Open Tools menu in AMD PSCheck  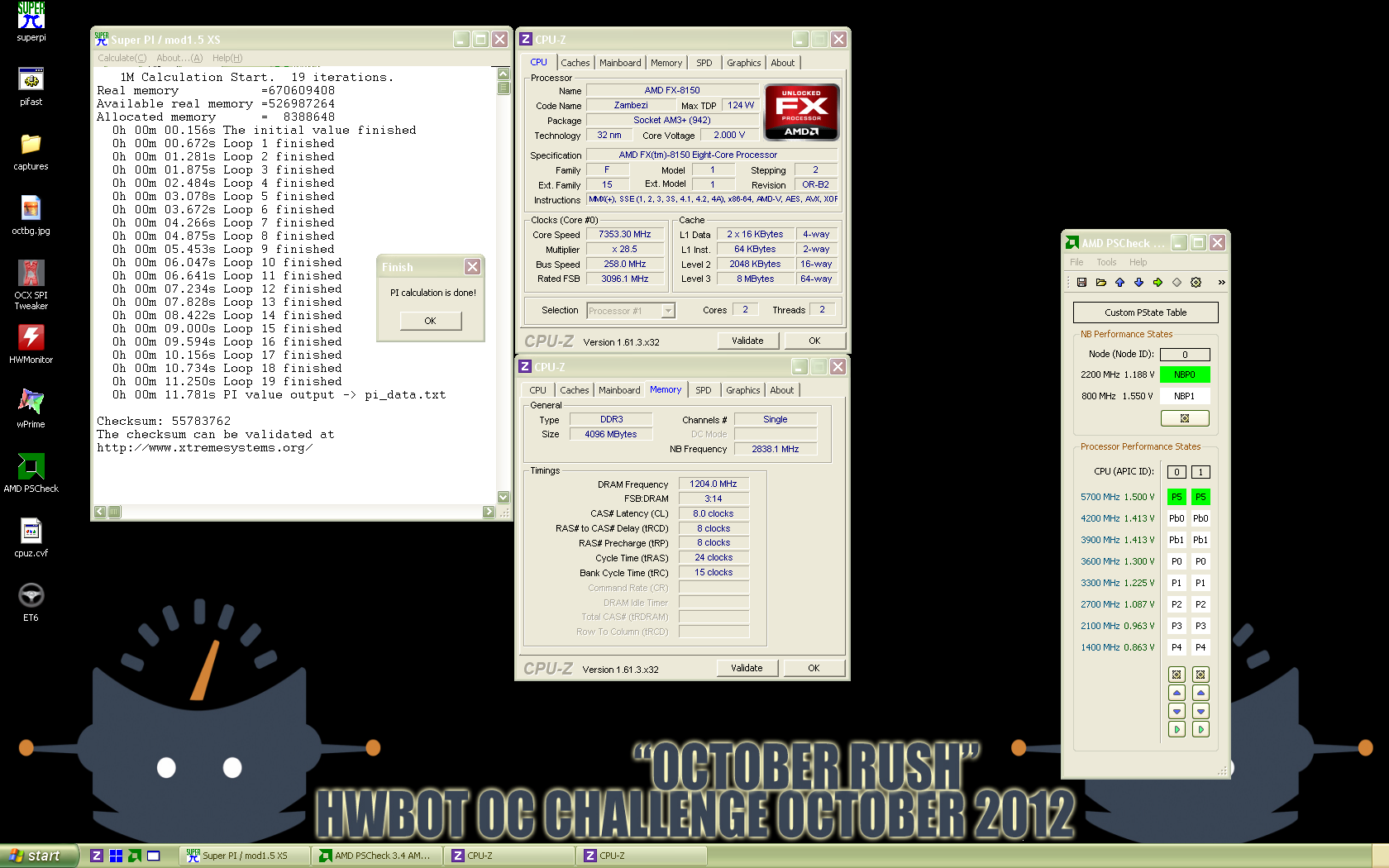[1106, 262]
